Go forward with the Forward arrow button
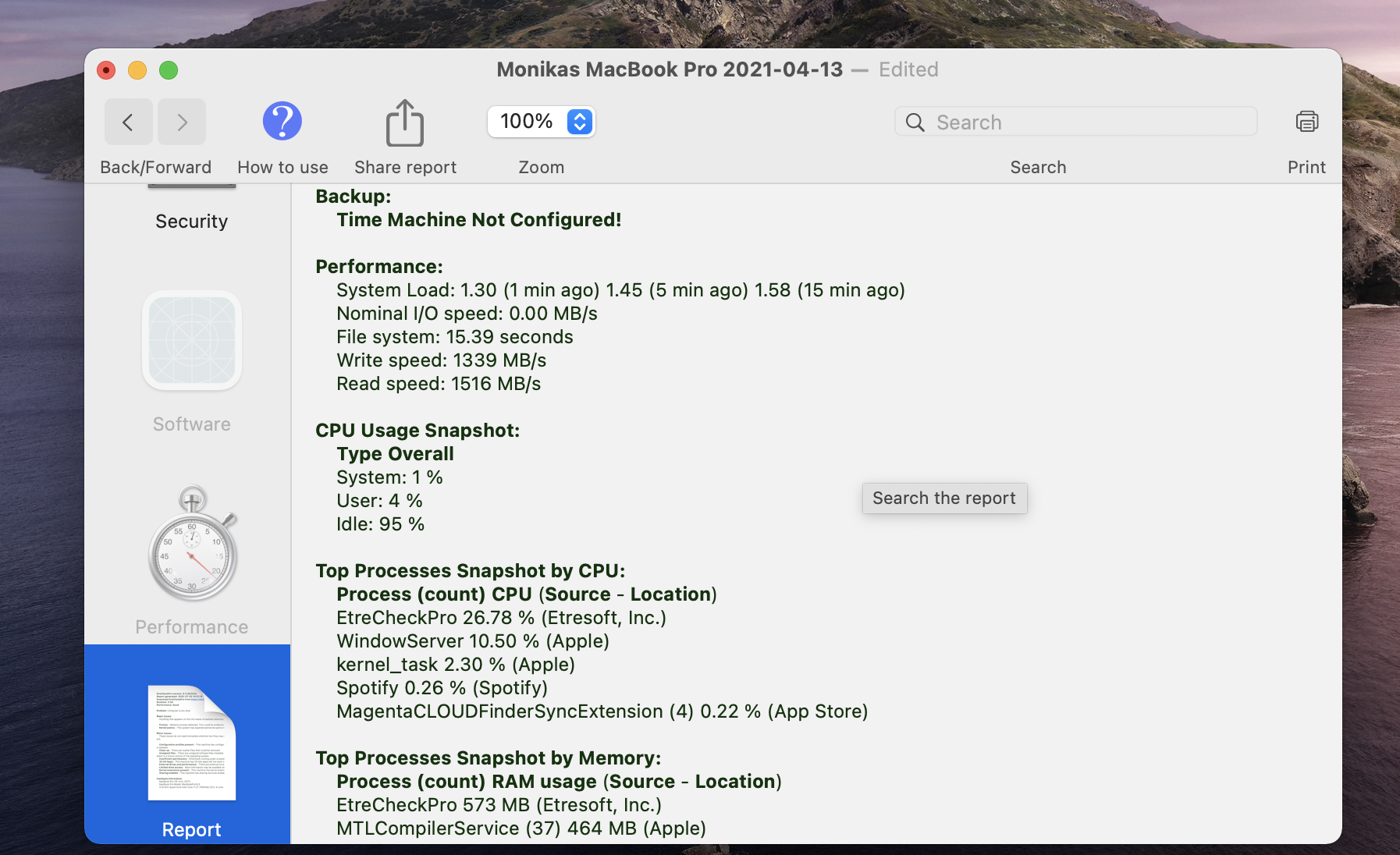 182,122
